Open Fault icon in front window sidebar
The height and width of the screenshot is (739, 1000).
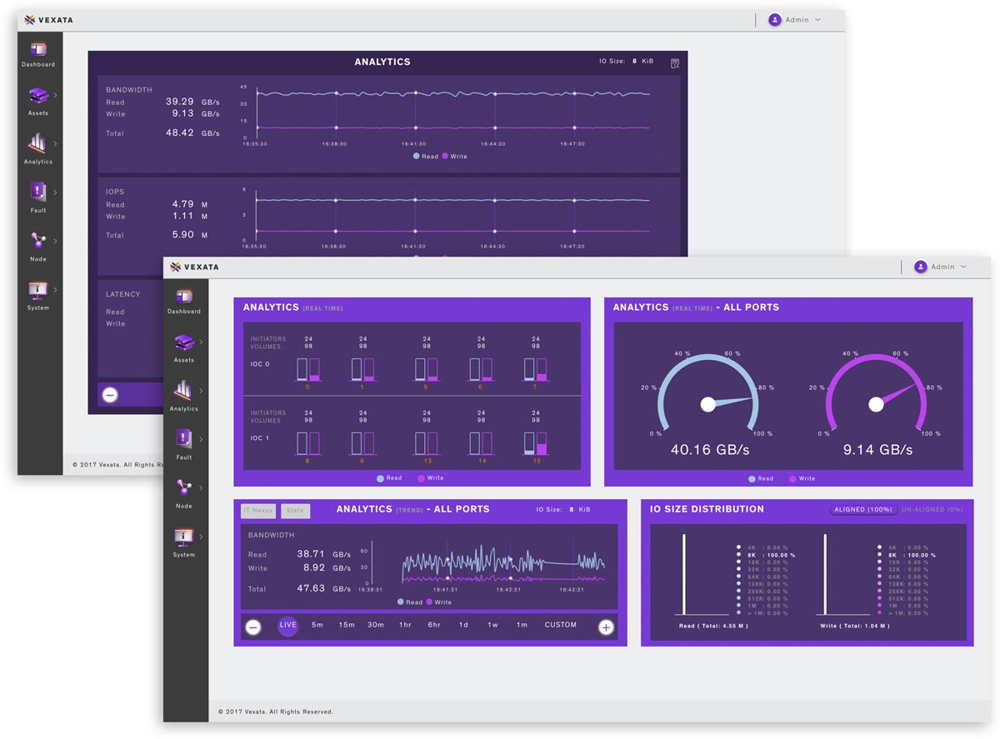point(184,442)
